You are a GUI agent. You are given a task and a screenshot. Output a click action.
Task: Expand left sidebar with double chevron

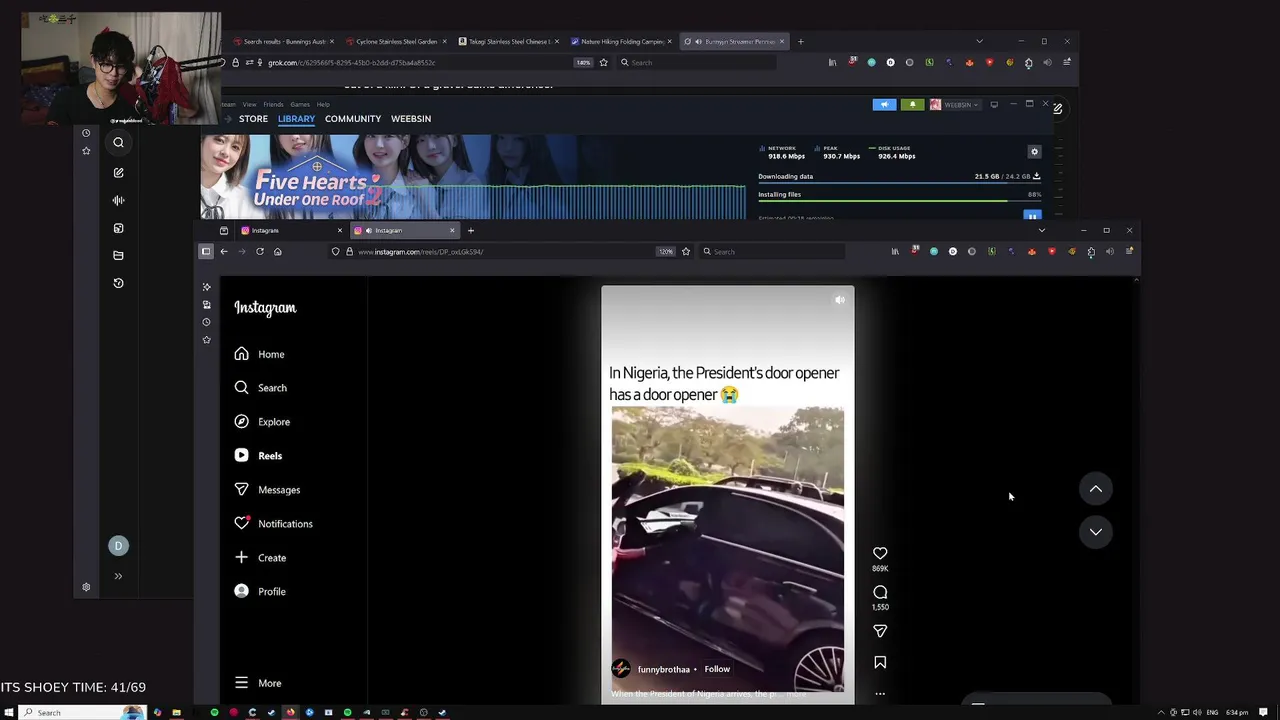click(x=118, y=576)
